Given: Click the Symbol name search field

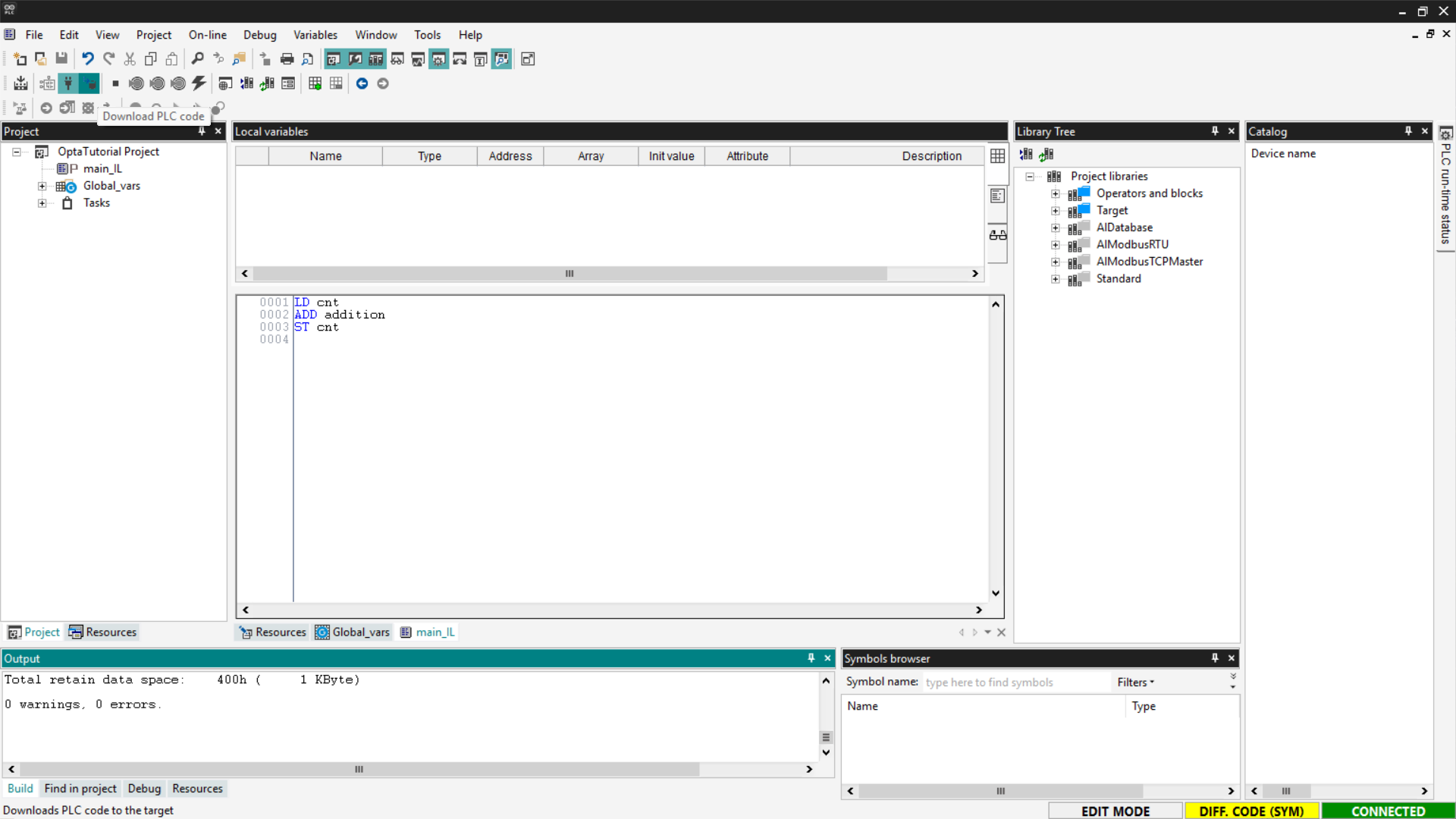Looking at the screenshot, I should [x=1015, y=682].
